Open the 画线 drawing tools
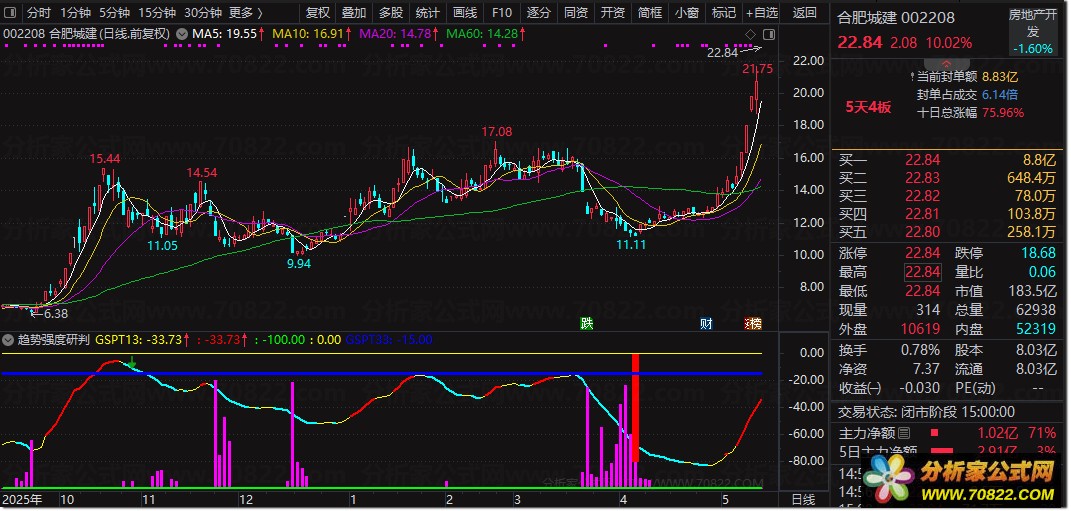 [465, 12]
